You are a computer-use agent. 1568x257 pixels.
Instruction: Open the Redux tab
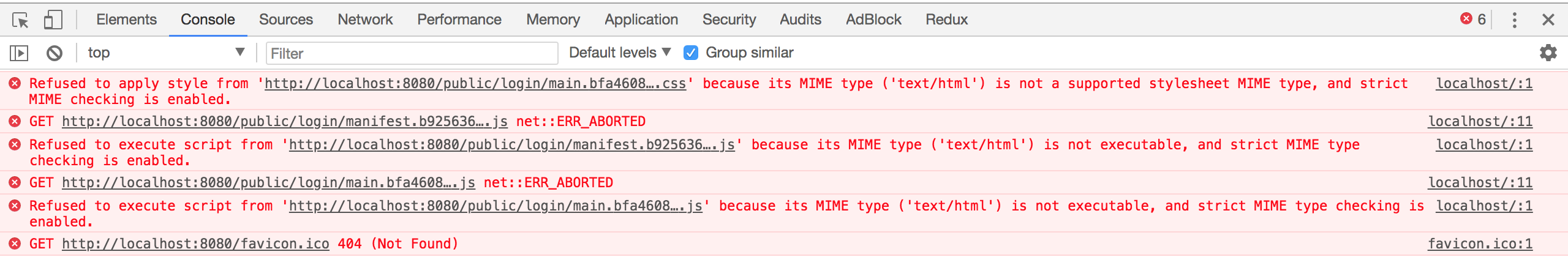(946, 20)
